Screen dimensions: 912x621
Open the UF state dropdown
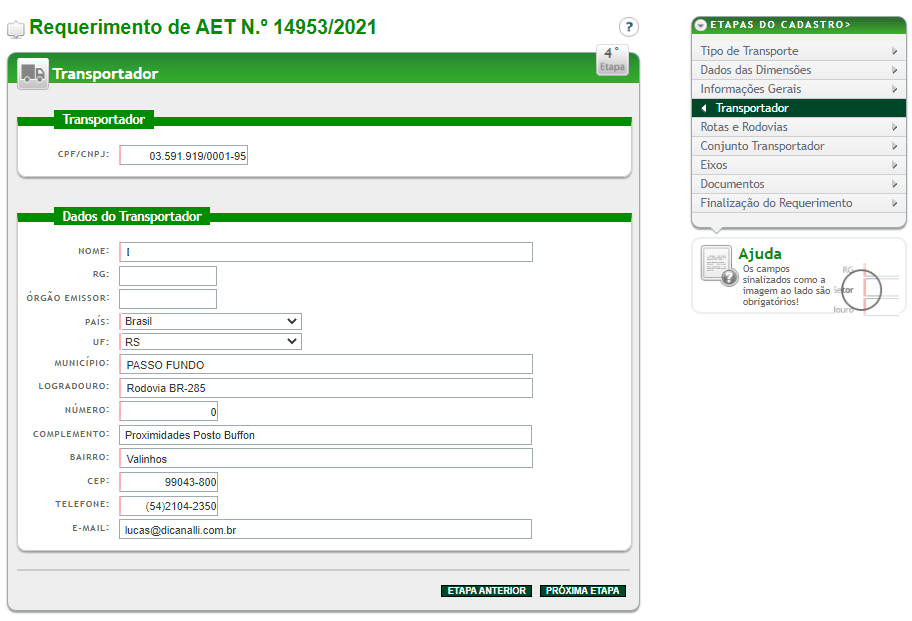(x=210, y=342)
